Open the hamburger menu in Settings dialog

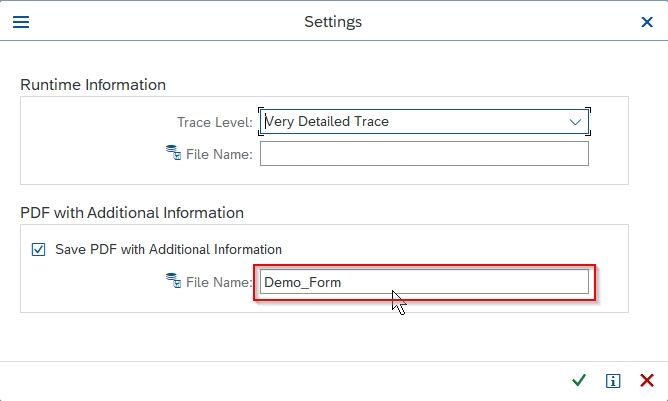pyautogui.click(x=21, y=22)
